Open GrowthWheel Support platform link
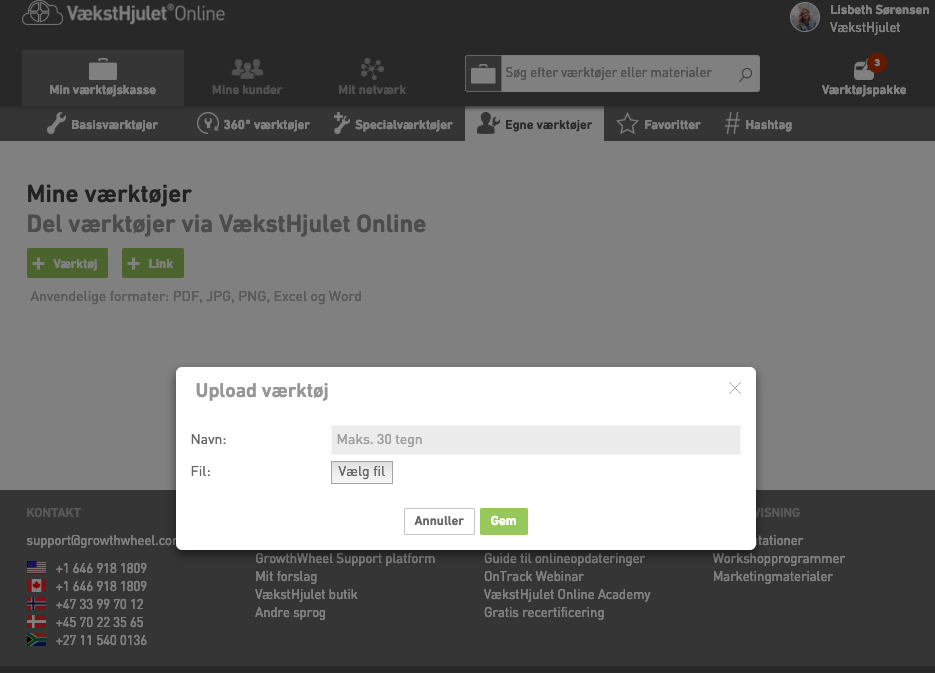This screenshot has width=935, height=673. (x=345, y=559)
